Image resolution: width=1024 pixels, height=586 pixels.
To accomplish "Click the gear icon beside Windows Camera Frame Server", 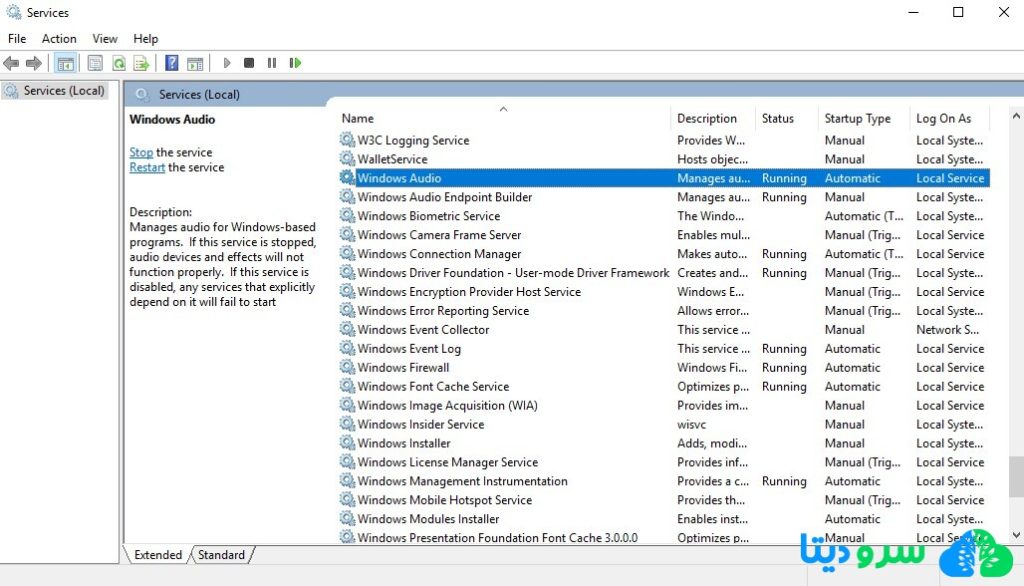I will (x=347, y=235).
